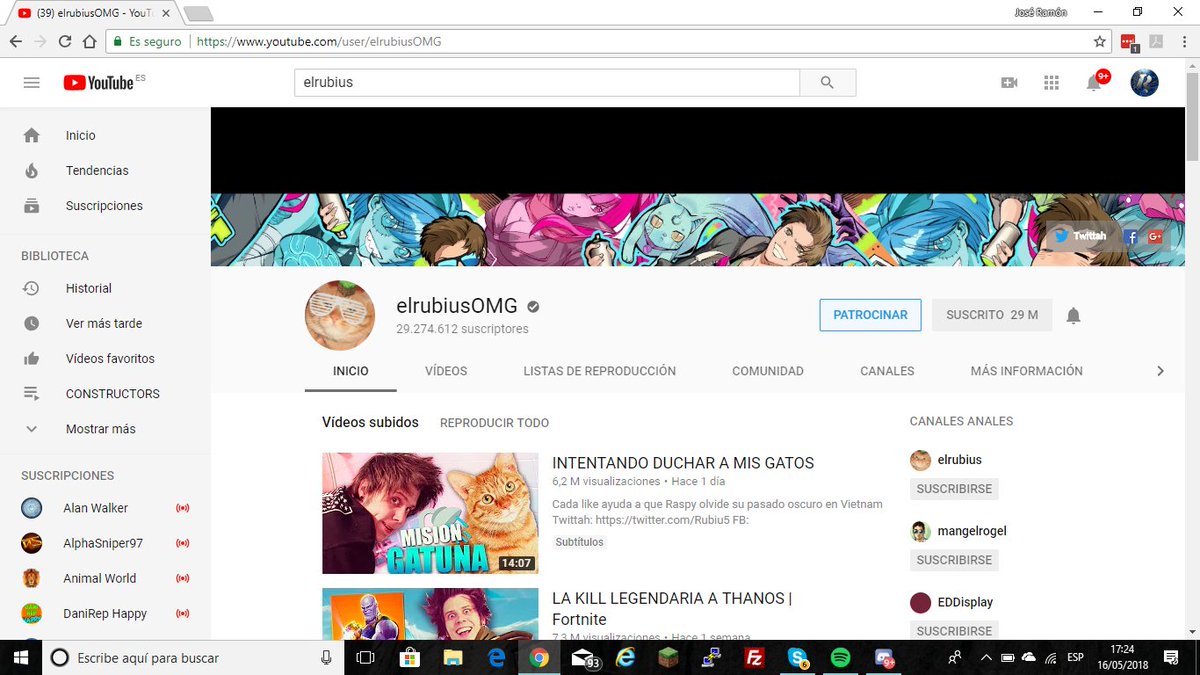Switch to MÁS INFORMACIÓN tab
Image resolution: width=1200 pixels, height=675 pixels.
point(1026,371)
